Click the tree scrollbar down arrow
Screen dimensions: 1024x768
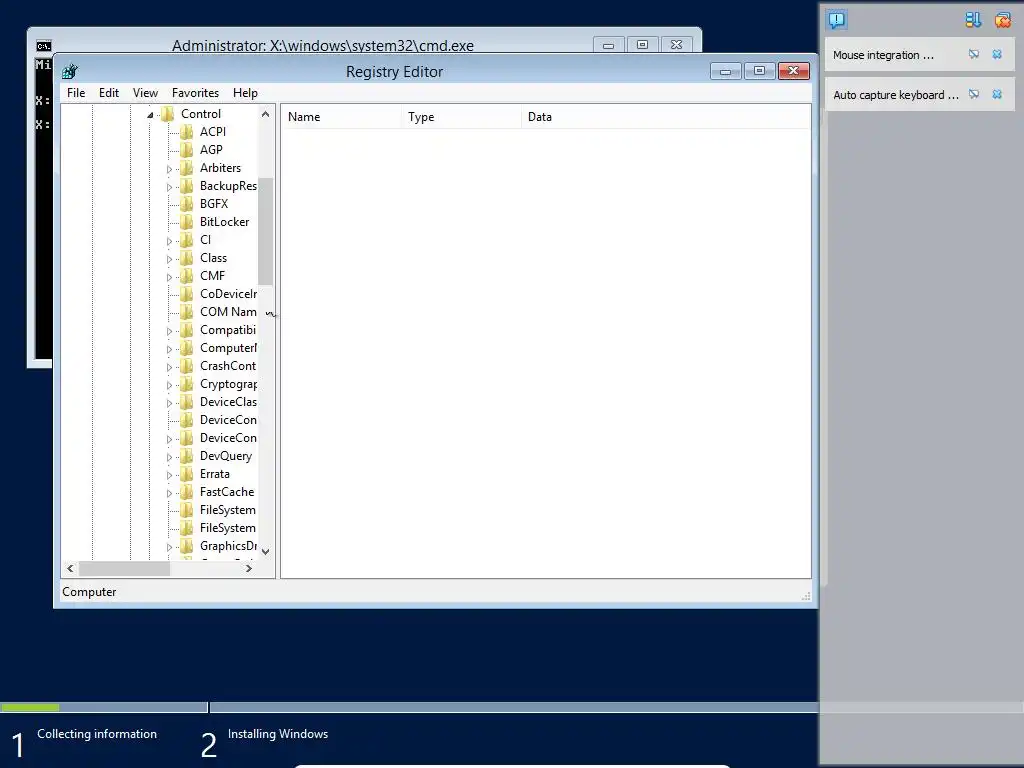(265, 552)
